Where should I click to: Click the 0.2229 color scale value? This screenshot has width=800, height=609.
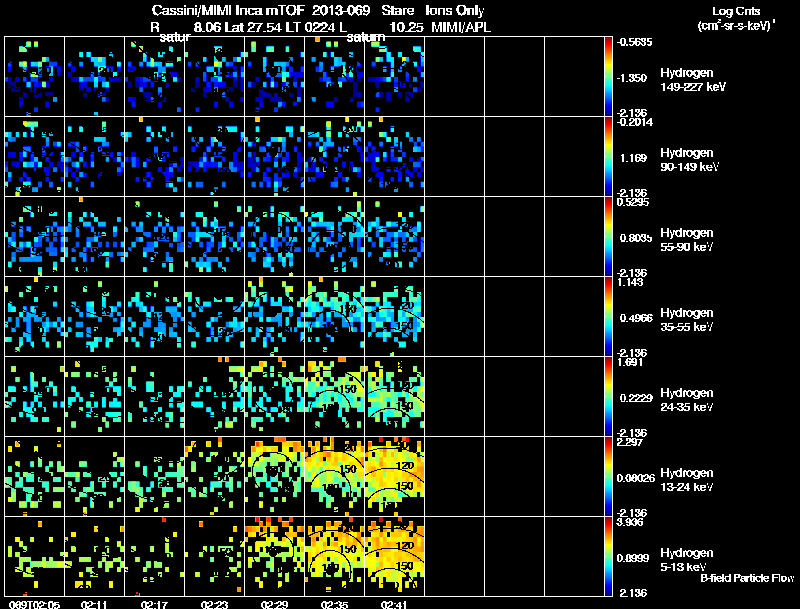click(636, 398)
